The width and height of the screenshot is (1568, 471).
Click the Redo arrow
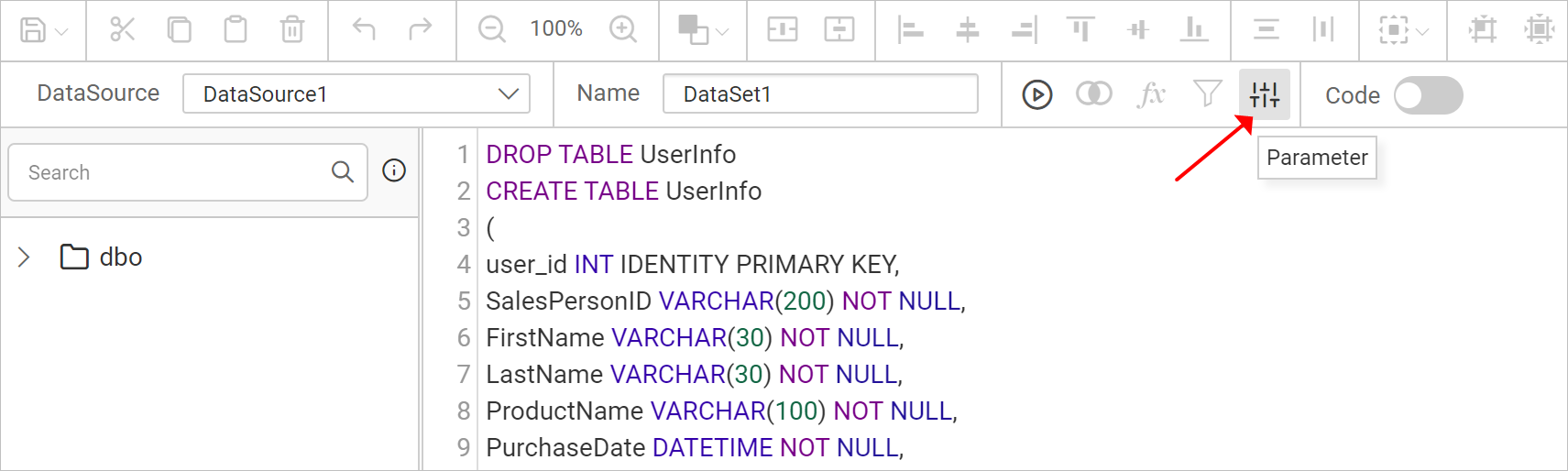pyautogui.click(x=421, y=29)
